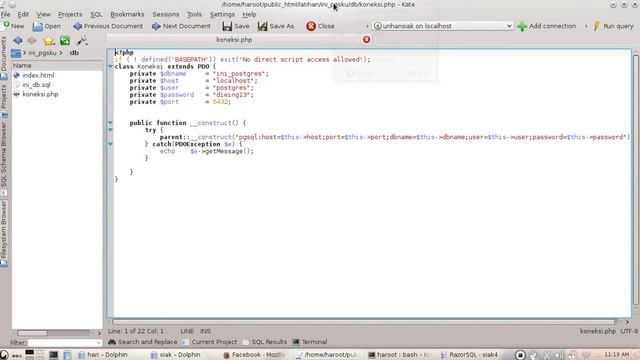Click the red Close document toolbar button
640x360 pixels.
[x=320, y=26]
